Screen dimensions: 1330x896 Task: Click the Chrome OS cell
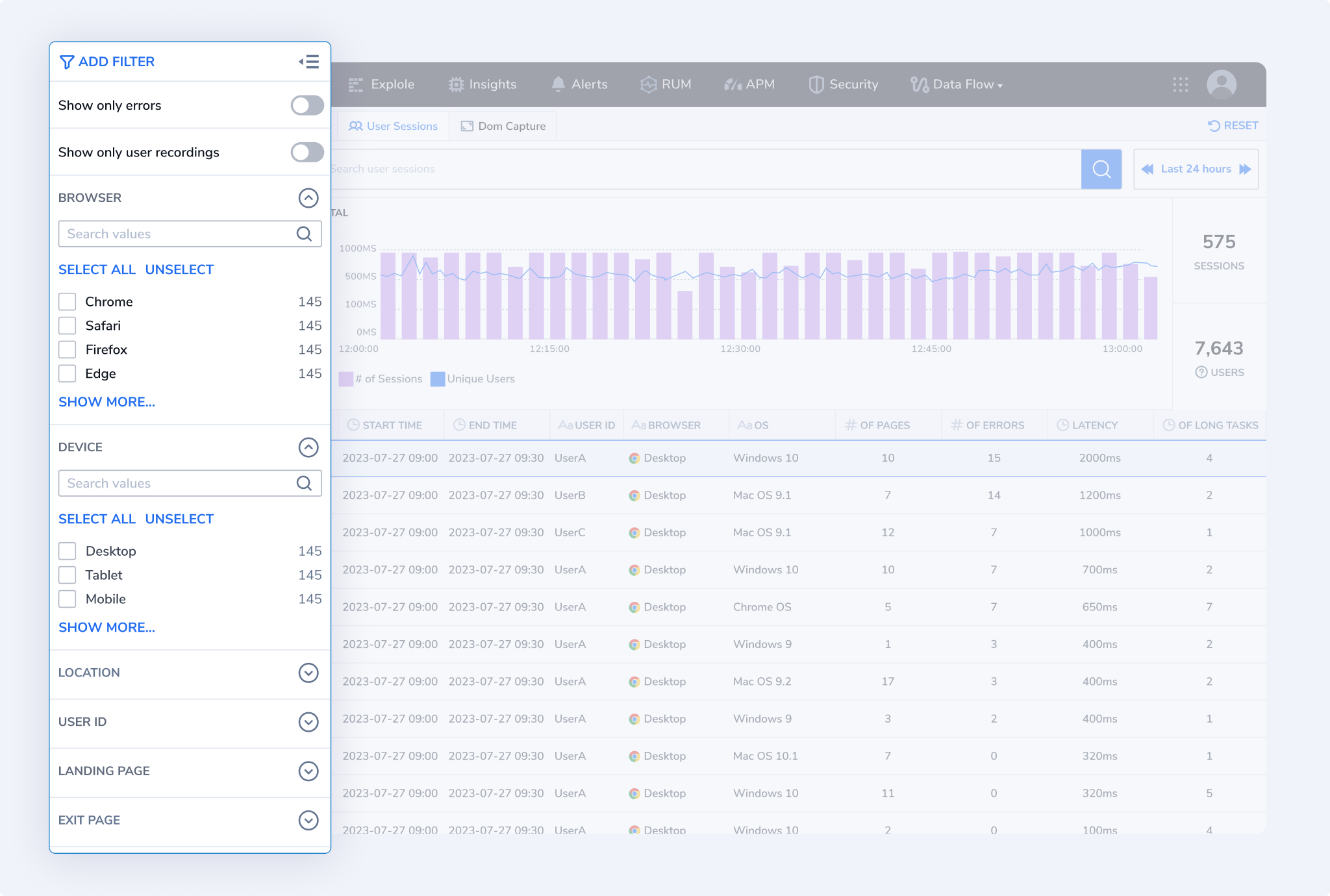point(762,607)
